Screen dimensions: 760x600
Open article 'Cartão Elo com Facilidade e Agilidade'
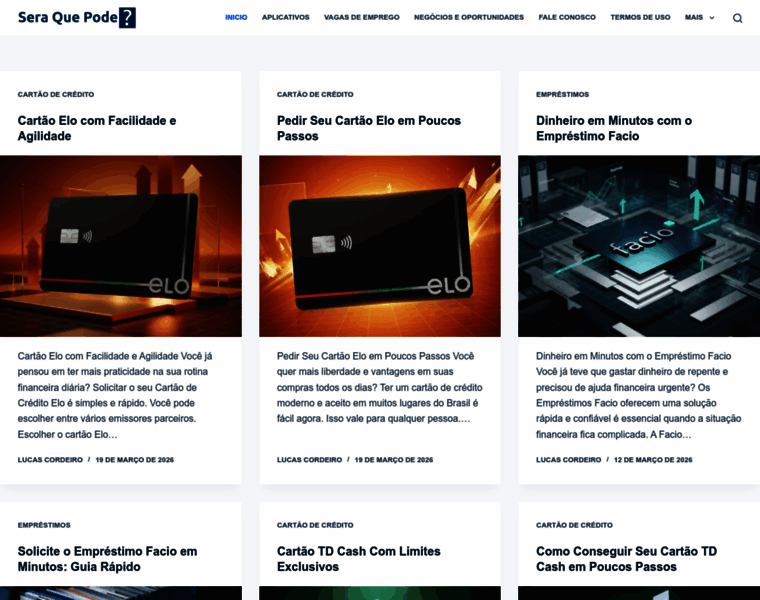point(97,128)
